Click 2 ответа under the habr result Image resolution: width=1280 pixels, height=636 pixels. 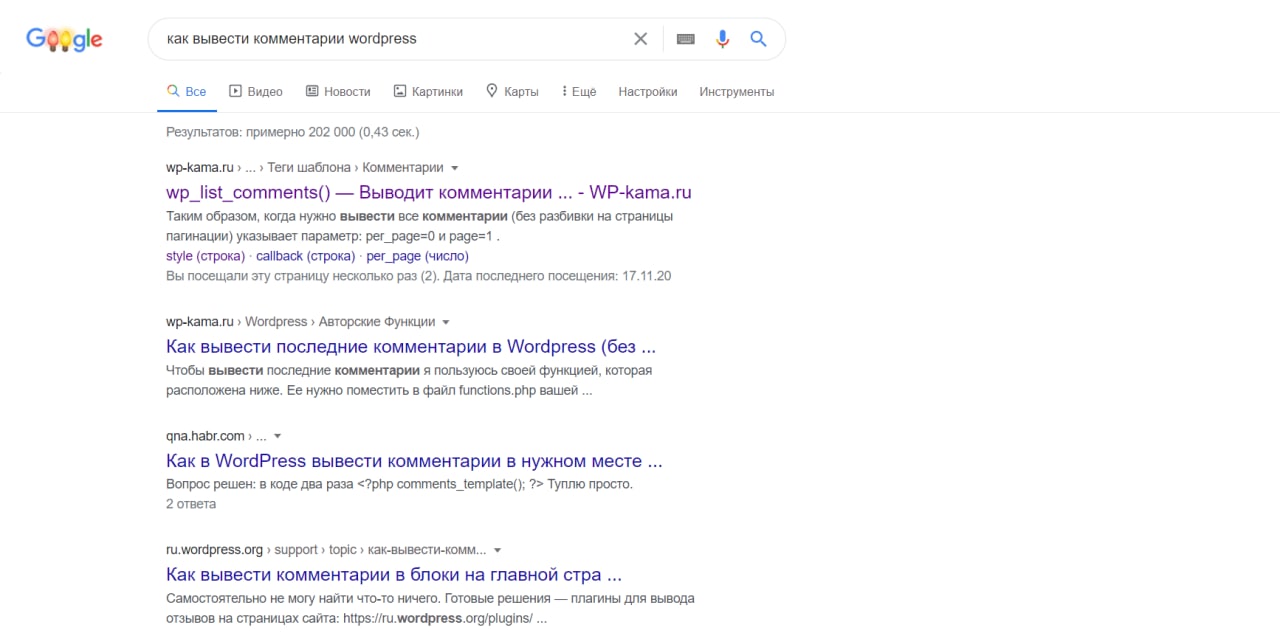click(191, 504)
